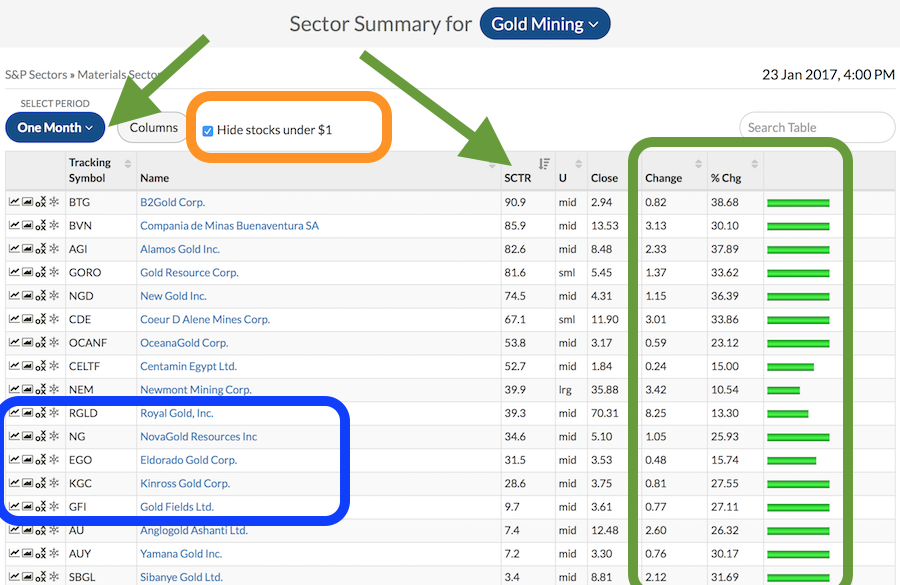Viewport: 900px width, 585px height.
Task: Open the Seasonality snowflake icon for GORO
Action: (53, 273)
